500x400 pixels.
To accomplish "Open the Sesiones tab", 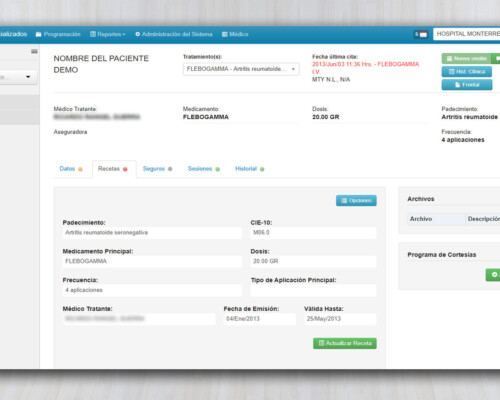I will tap(204, 169).
